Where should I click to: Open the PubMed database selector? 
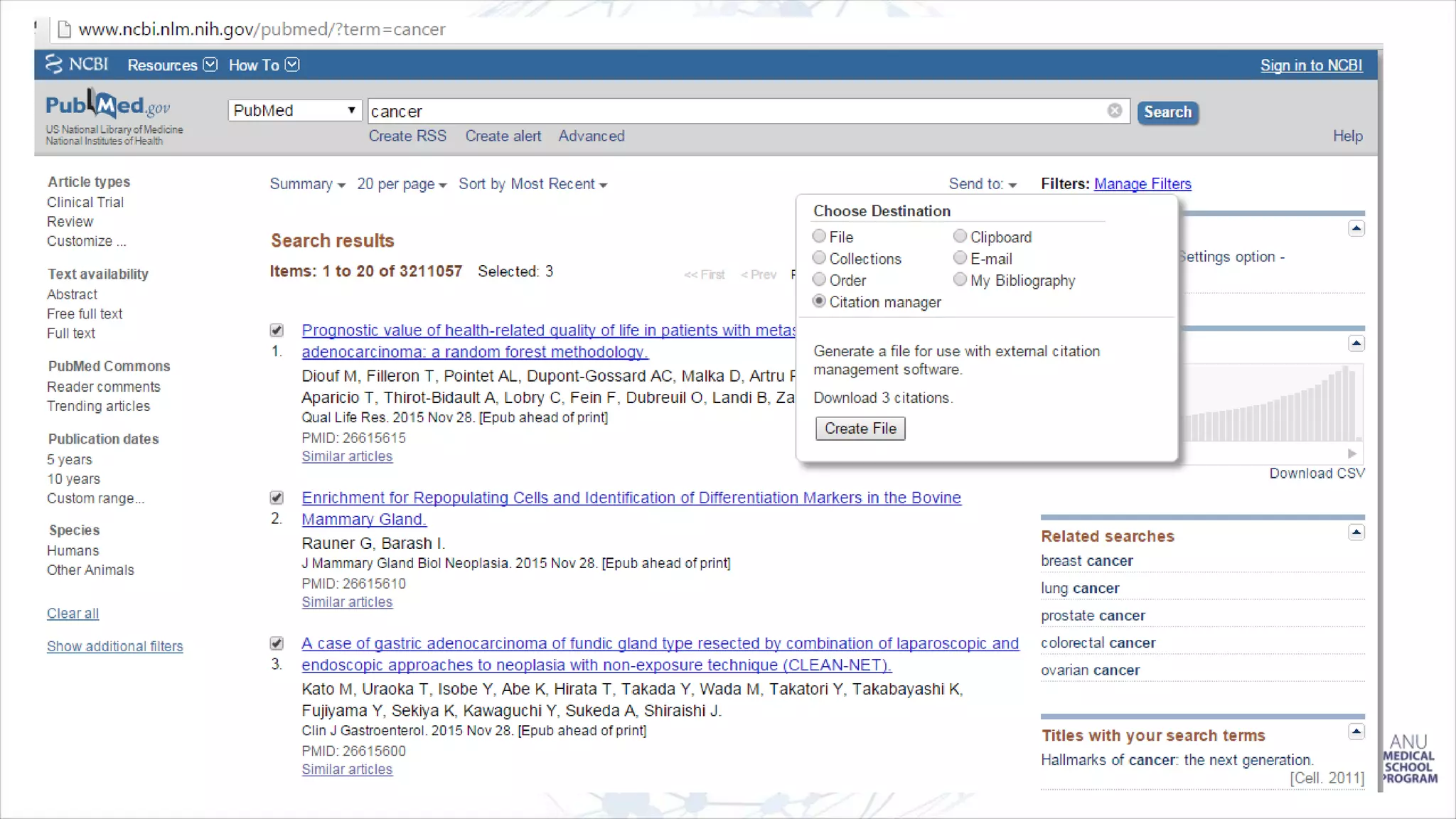coord(295,111)
